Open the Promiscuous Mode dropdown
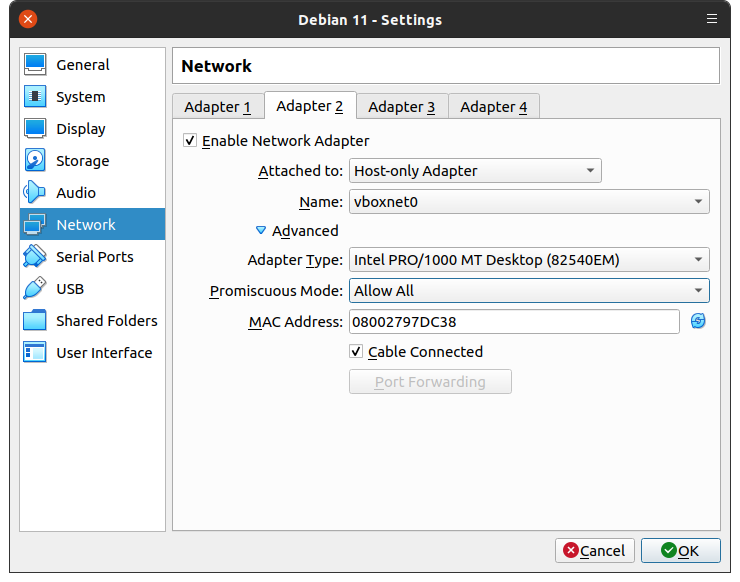 529,291
